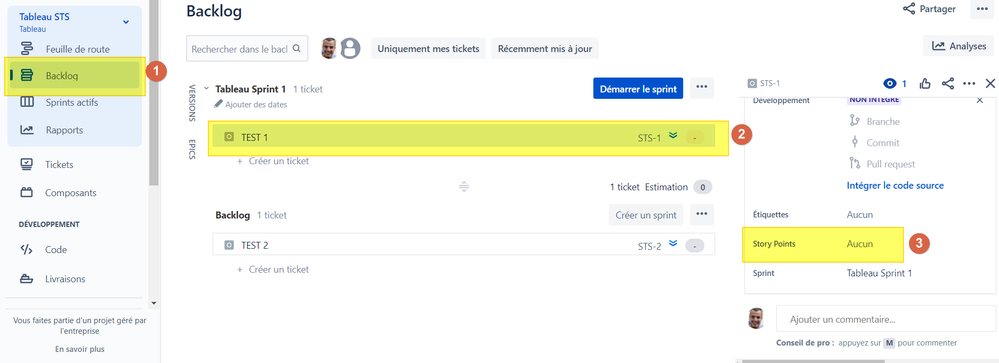Select the TEST 2 ticket row
999x363 pixels.
[x=464, y=245]
